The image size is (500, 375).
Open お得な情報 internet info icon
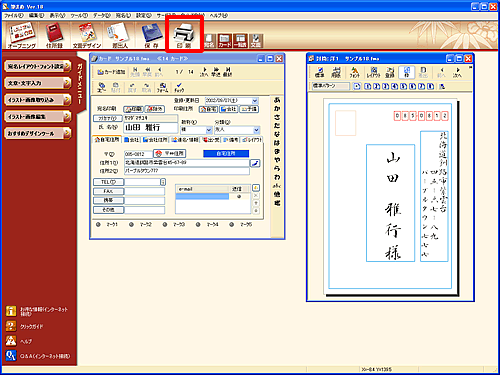tap(11, 311)
